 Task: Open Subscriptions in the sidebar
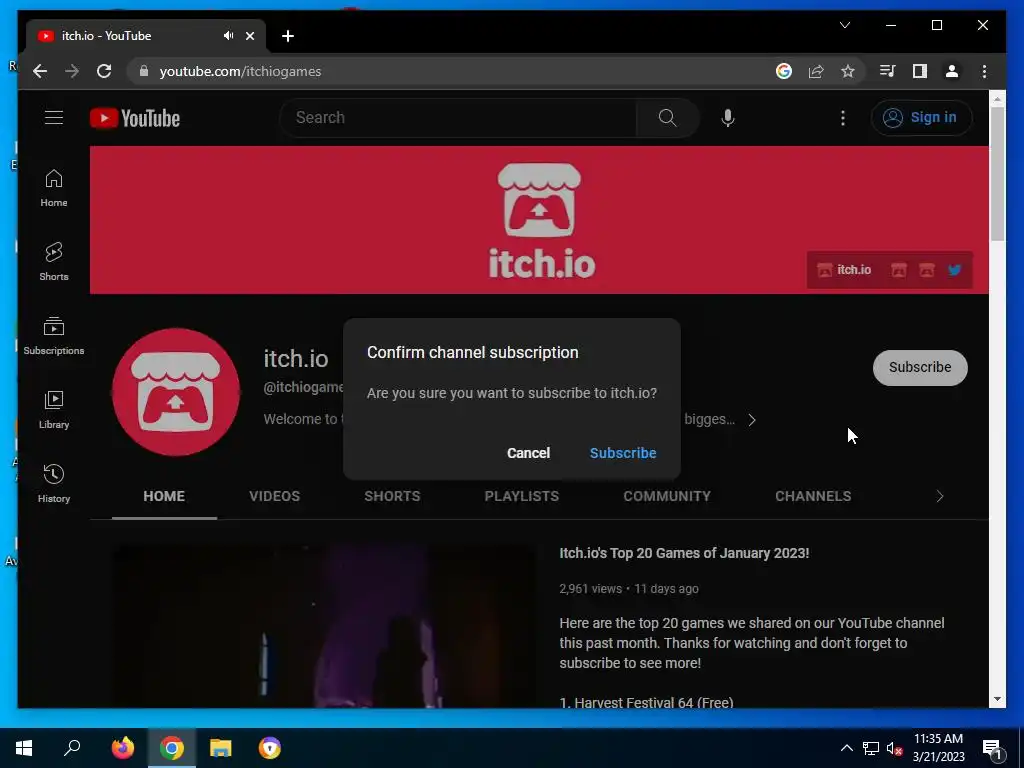click(x=54, y=336)
